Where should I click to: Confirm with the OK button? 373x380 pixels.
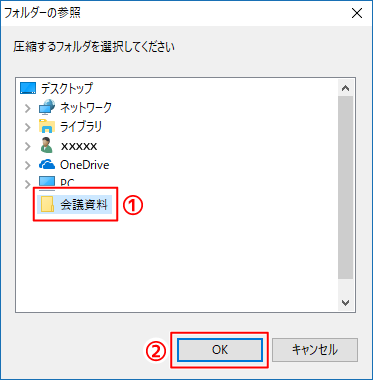tap(220, 350)
